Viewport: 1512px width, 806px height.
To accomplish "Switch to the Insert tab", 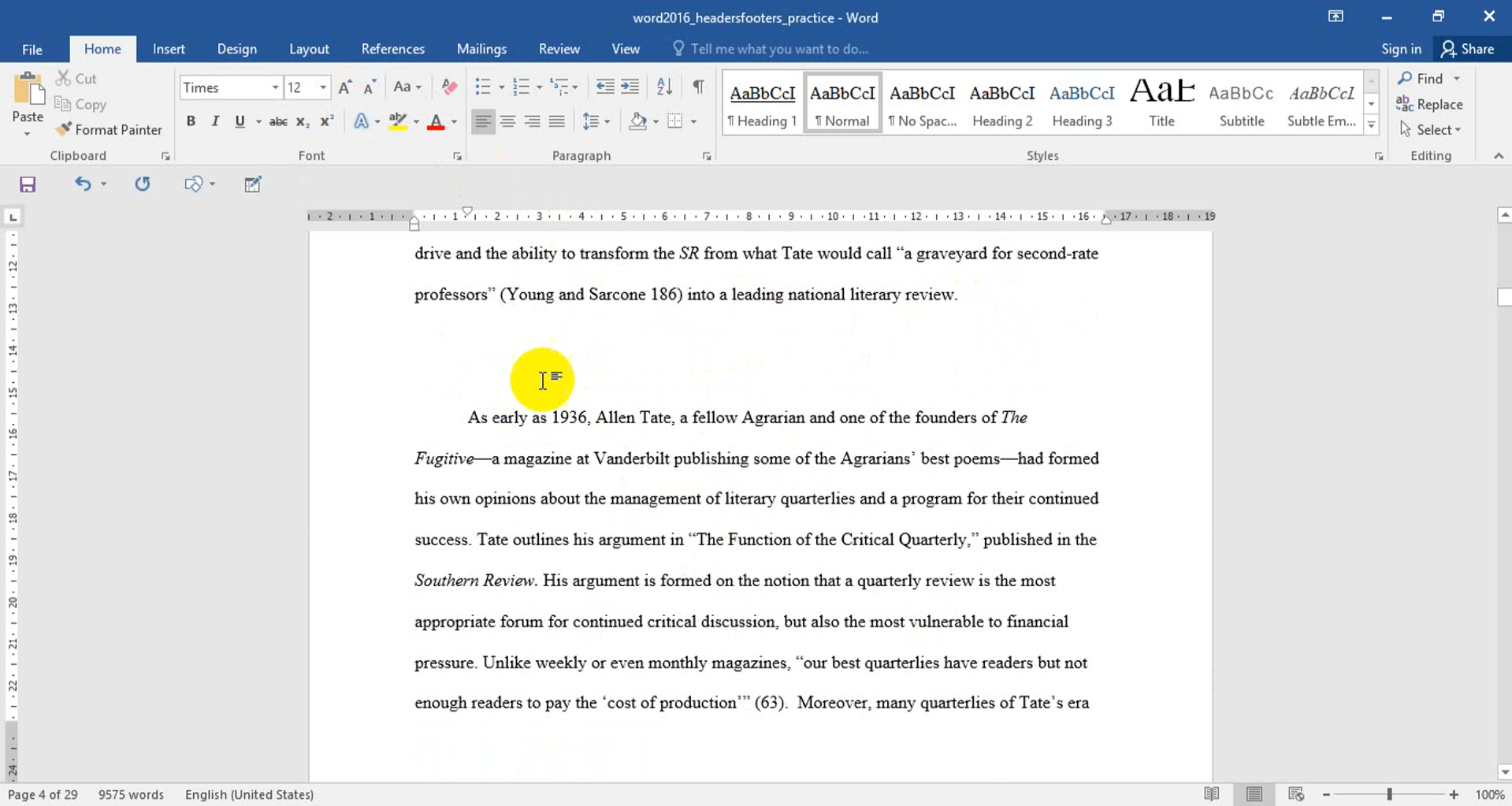I will tap(169, 49).
